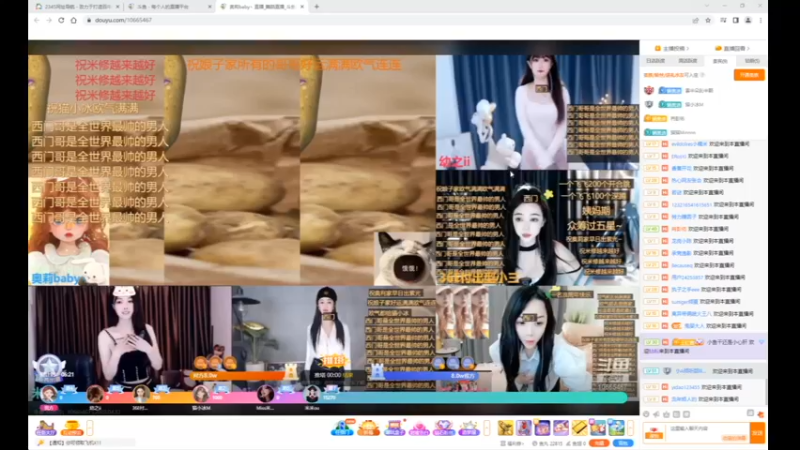
Task: Select the second purple gift
Action: 542,428
